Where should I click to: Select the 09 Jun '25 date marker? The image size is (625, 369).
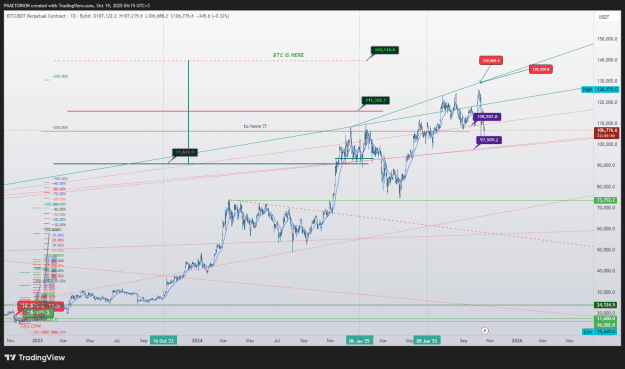[427, 341]
